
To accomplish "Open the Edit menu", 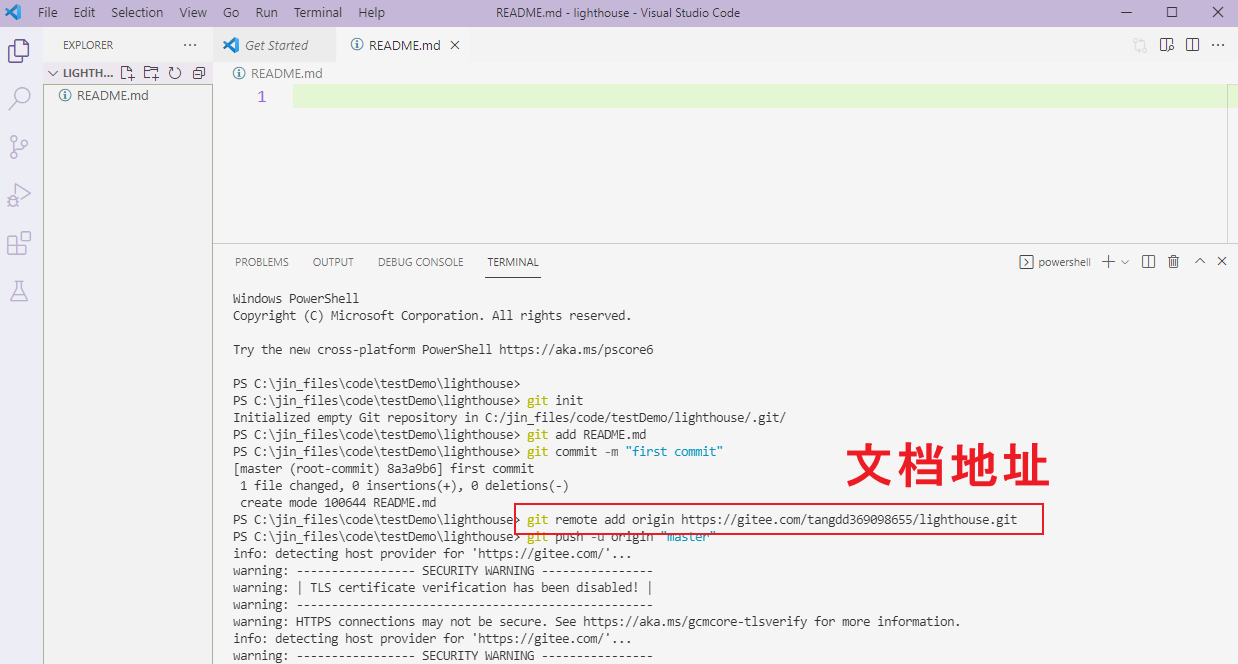I will pyautogui.click(x=84, y=13).
